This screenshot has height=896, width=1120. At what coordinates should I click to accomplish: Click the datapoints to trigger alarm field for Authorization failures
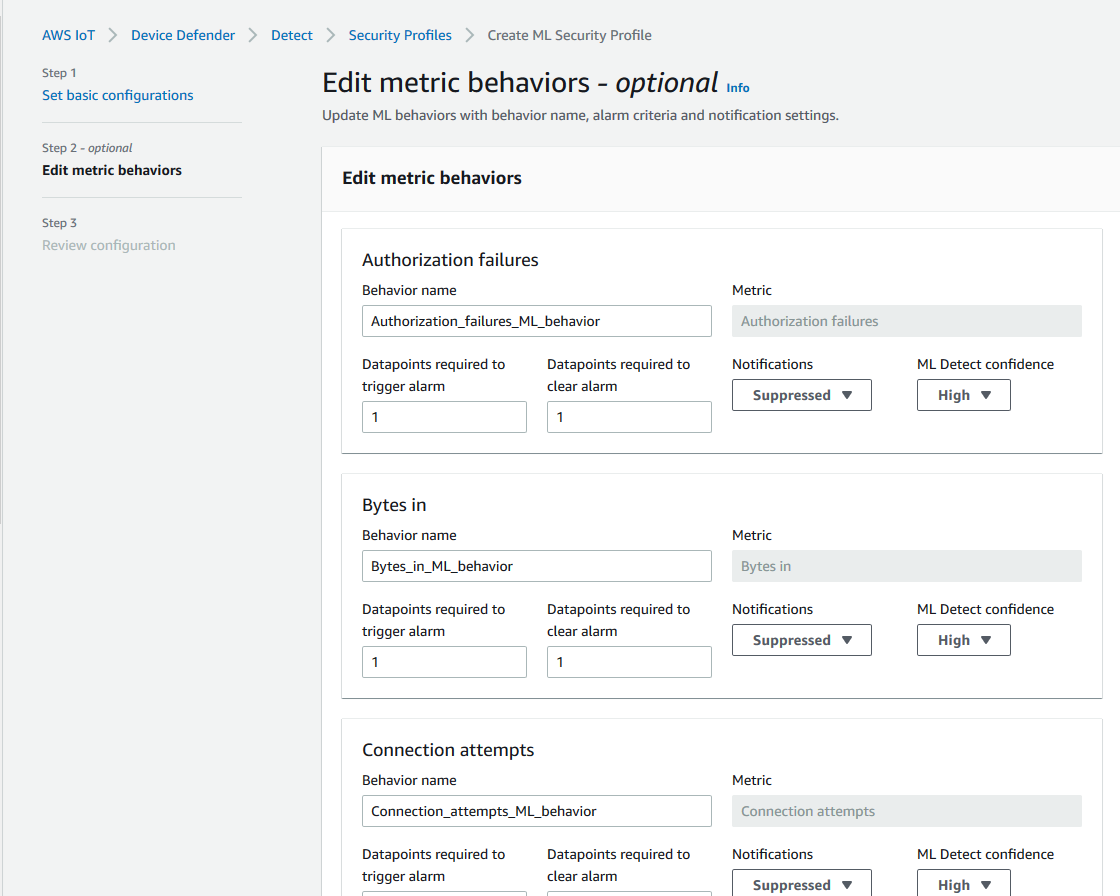[444, 416]
